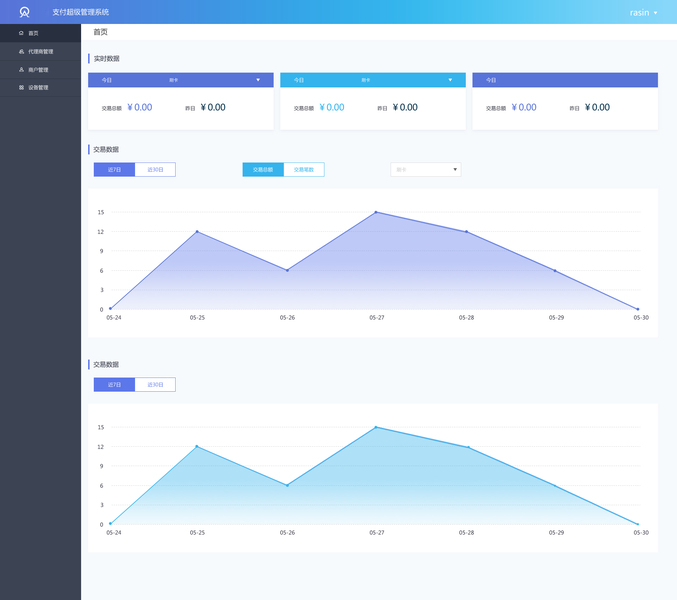Click the purple chart's 05-27 peak point
This screenshot has height=600, width=677.
tap(376, 212)
